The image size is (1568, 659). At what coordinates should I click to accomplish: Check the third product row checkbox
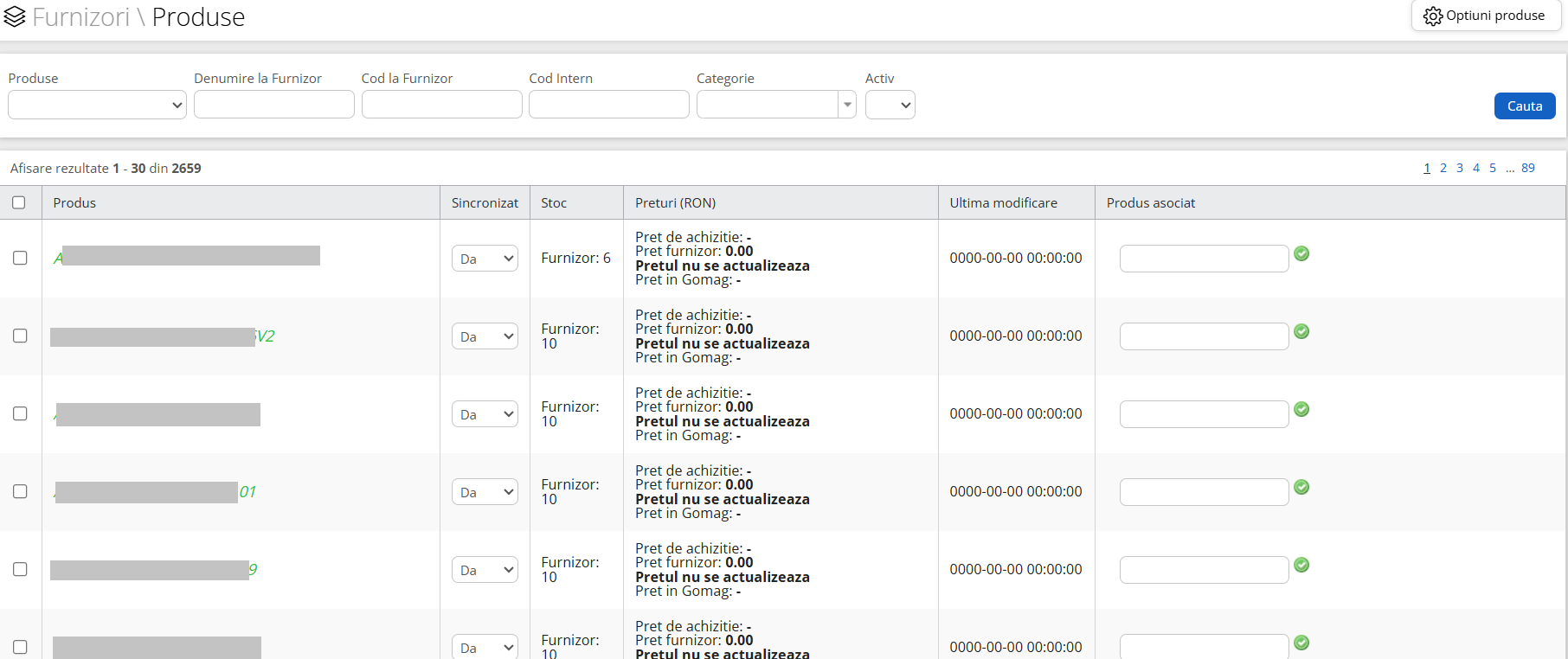[x=20, y=413]
